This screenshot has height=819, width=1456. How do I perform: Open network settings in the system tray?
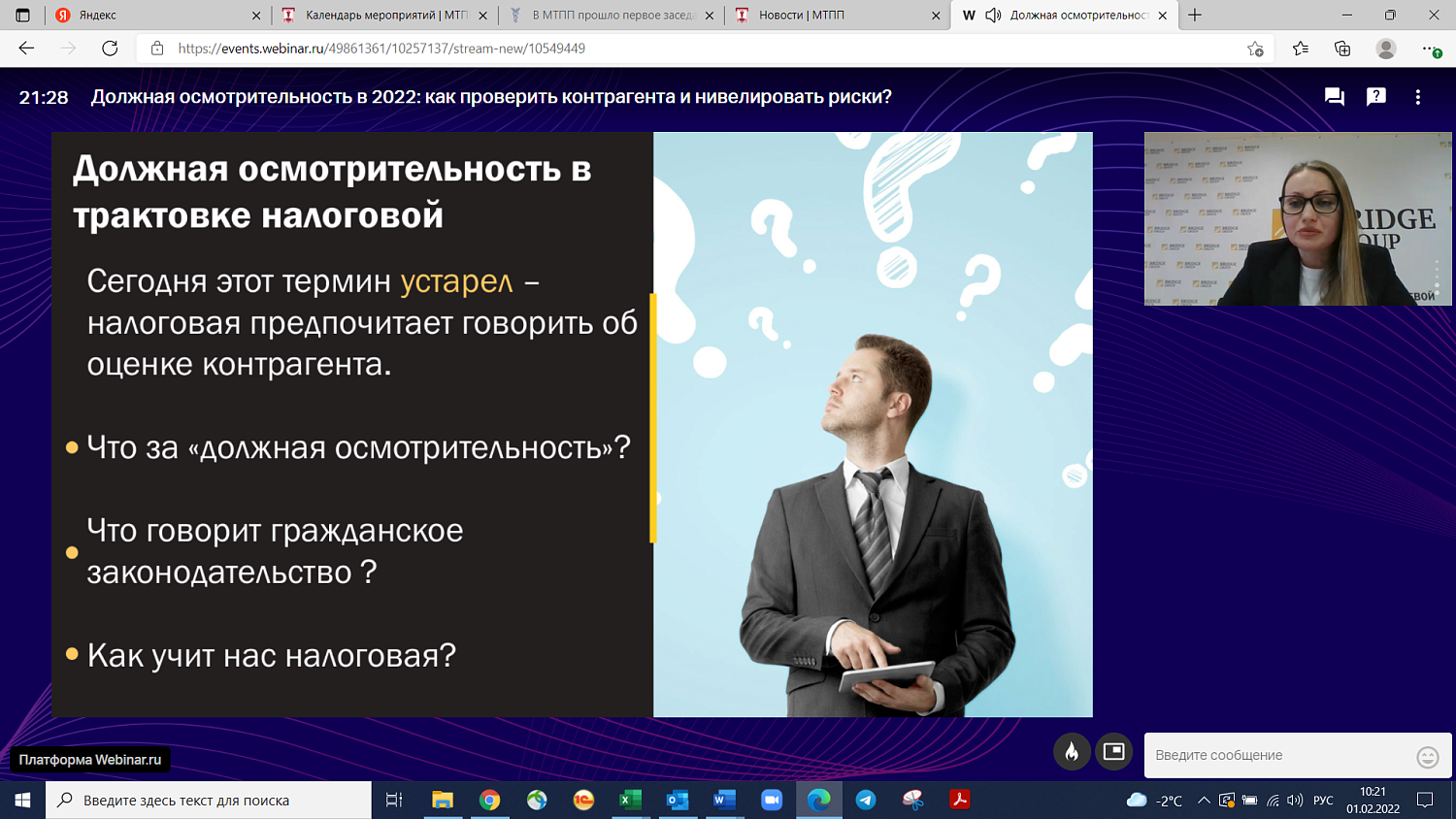1273,801
